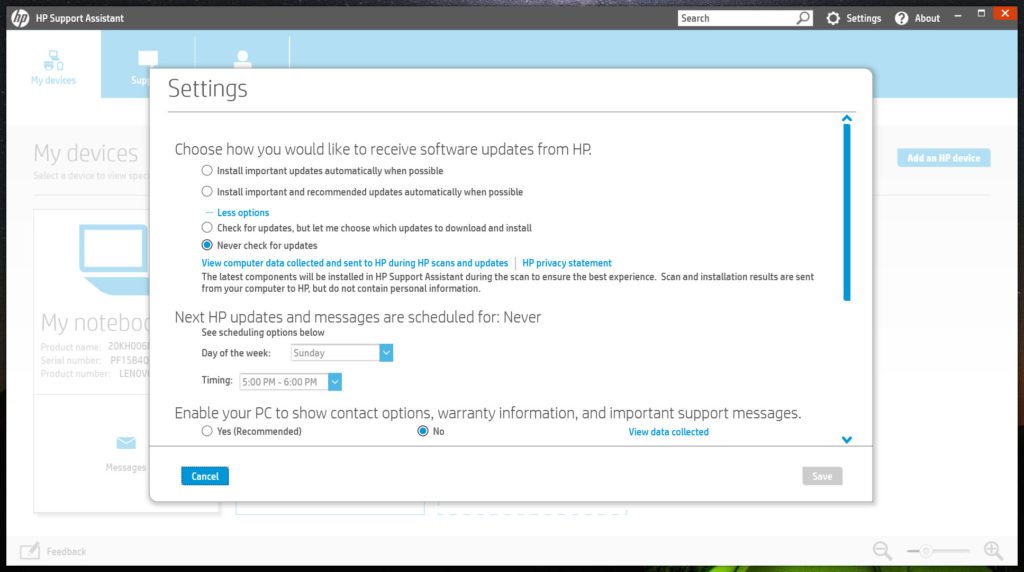1024x572 pixels.
Task: Click the scroll down arrow in Settings
Action: (847, 440)
